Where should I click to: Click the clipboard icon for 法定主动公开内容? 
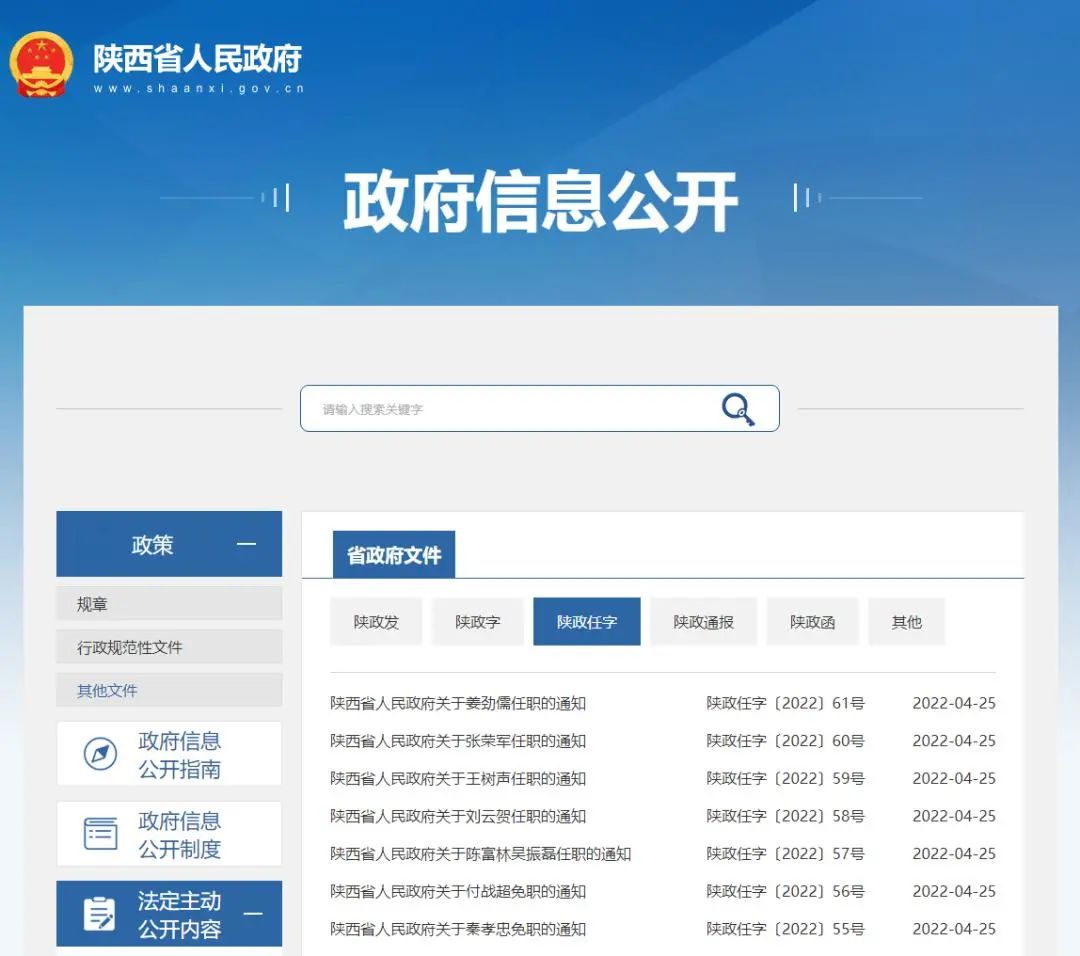pos(99,914)
